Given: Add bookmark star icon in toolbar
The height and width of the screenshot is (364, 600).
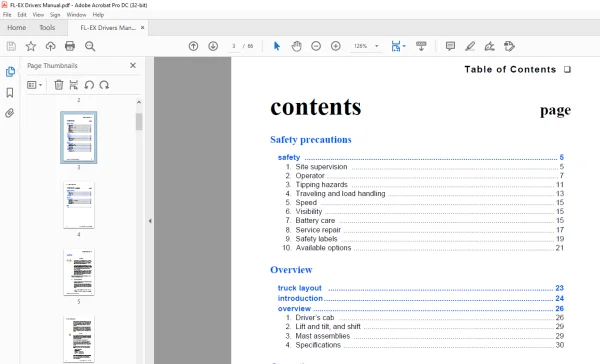Looking at the screenshot, I should (x=31, y=46).
